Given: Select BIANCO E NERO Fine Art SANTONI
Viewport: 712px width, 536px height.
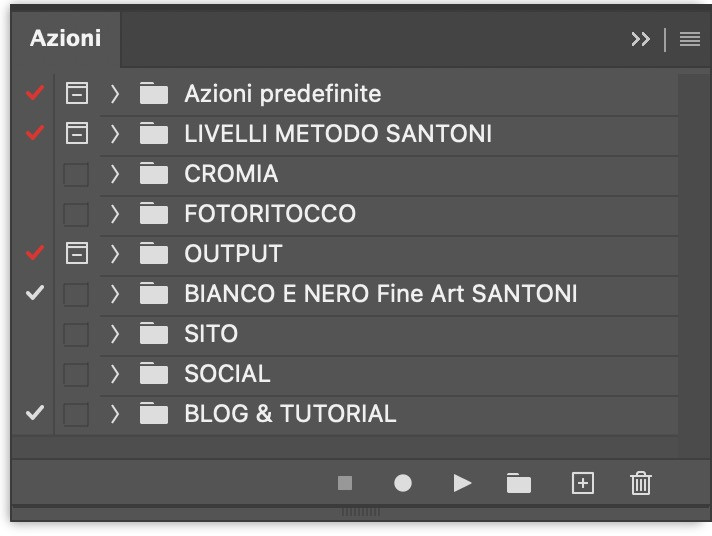Looking at the screenshot, I should coord(380,294).
